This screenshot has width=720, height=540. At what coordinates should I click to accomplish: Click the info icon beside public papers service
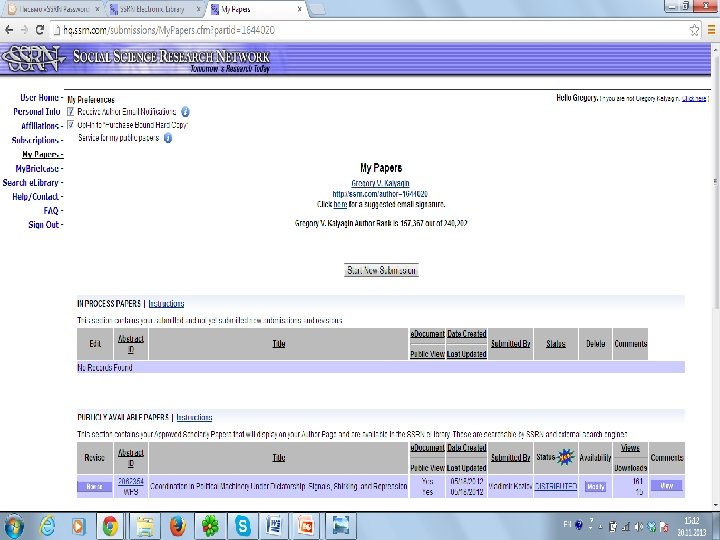pos(168,138)
